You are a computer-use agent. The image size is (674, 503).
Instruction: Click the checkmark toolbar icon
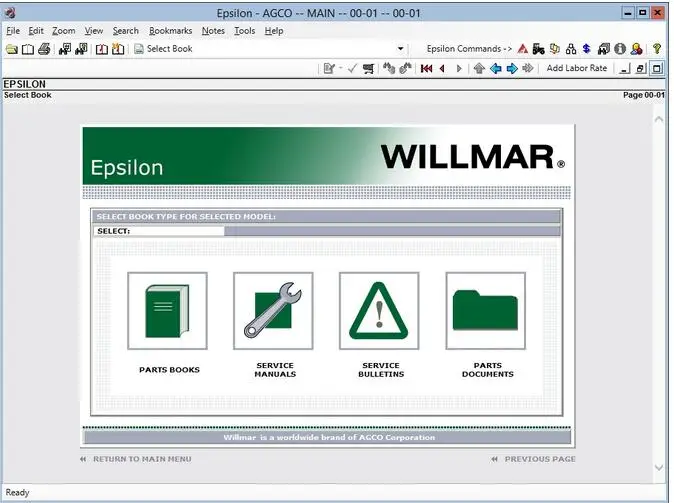[x=352, y=68]
